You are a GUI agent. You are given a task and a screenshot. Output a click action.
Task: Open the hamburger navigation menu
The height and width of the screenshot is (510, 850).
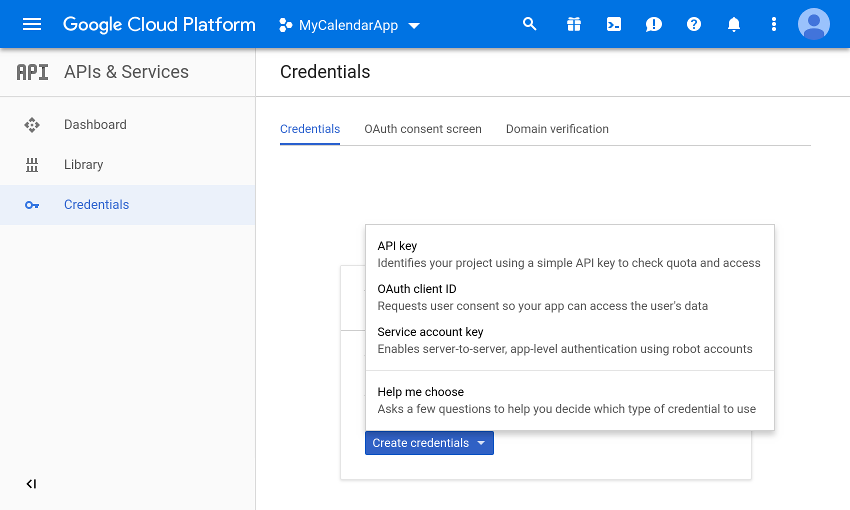pos(32,24)
